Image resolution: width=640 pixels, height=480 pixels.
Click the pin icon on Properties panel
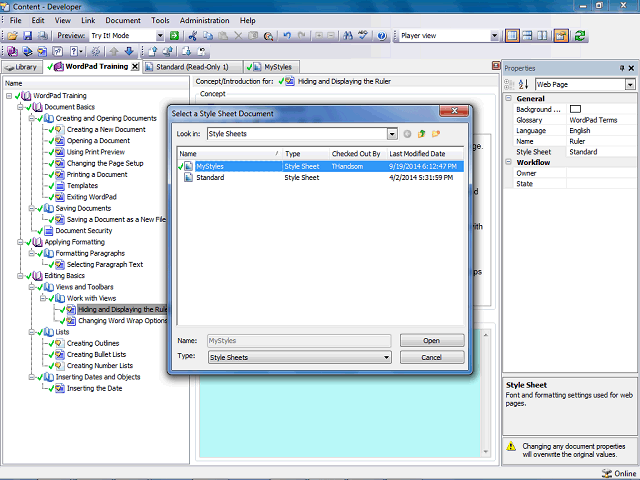[622, 68]
